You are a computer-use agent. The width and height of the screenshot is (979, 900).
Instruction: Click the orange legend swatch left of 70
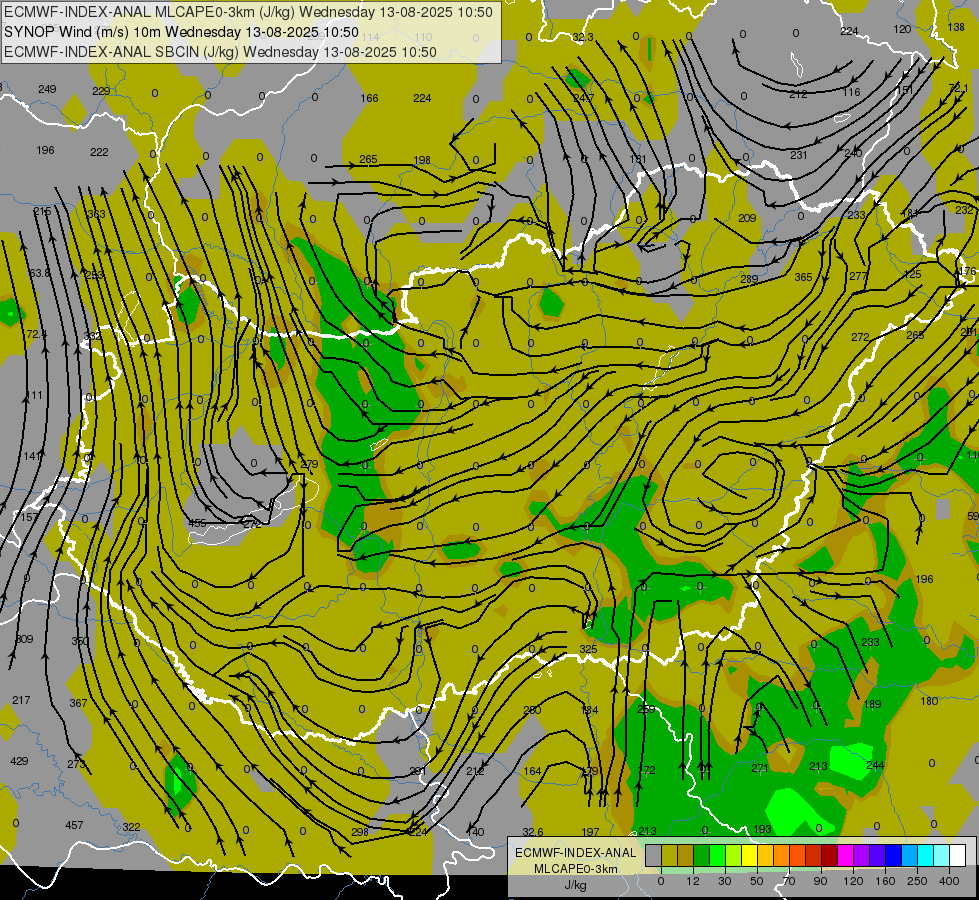782,855
